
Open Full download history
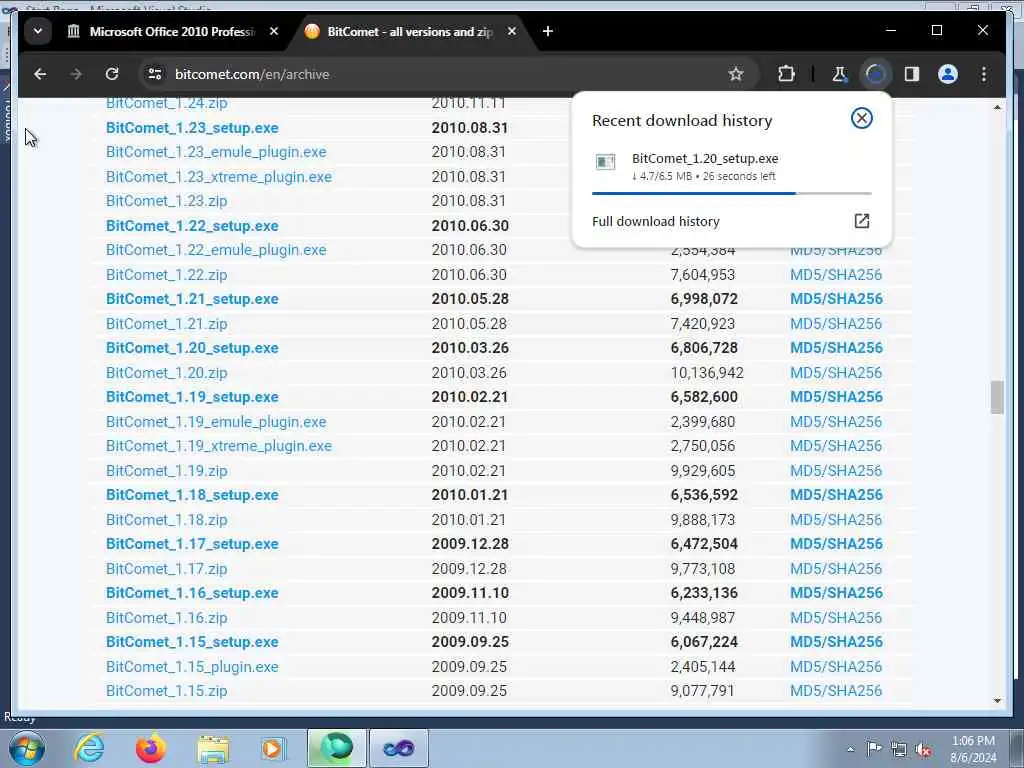point(656,221)
